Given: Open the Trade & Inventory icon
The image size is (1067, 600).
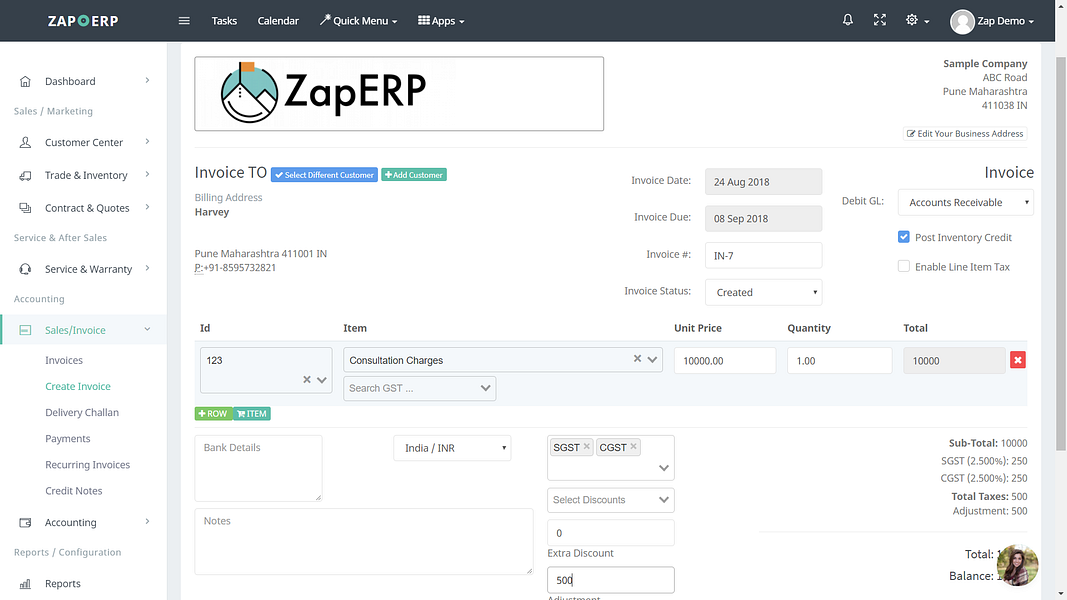Looking at the screenshot, I should tap(24, 174).
